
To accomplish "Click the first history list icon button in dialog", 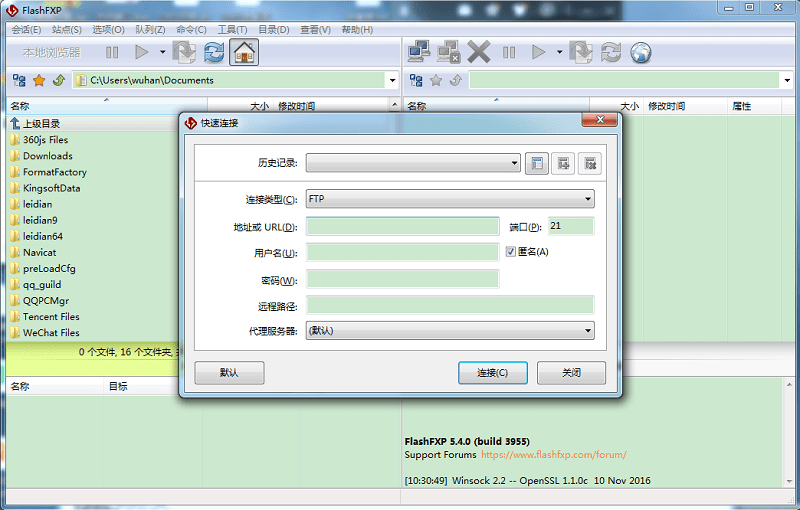I will [x=537, y=163].
